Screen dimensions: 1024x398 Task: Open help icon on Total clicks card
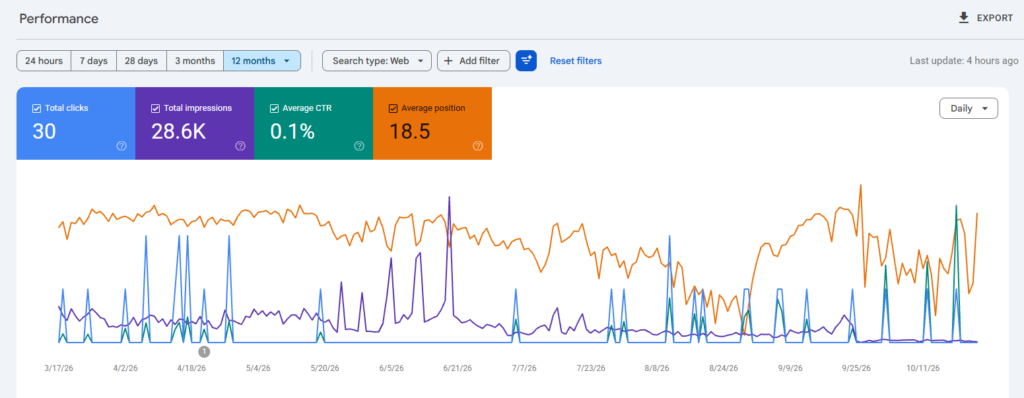(121, 146)
